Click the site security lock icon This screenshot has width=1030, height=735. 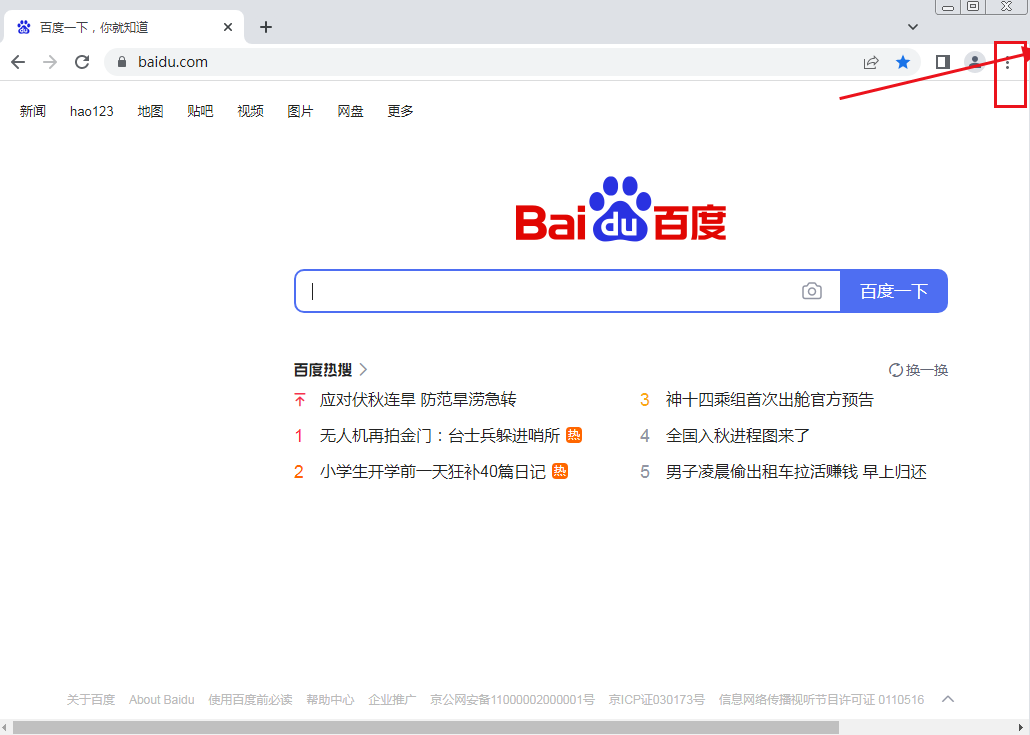(121, 61)
